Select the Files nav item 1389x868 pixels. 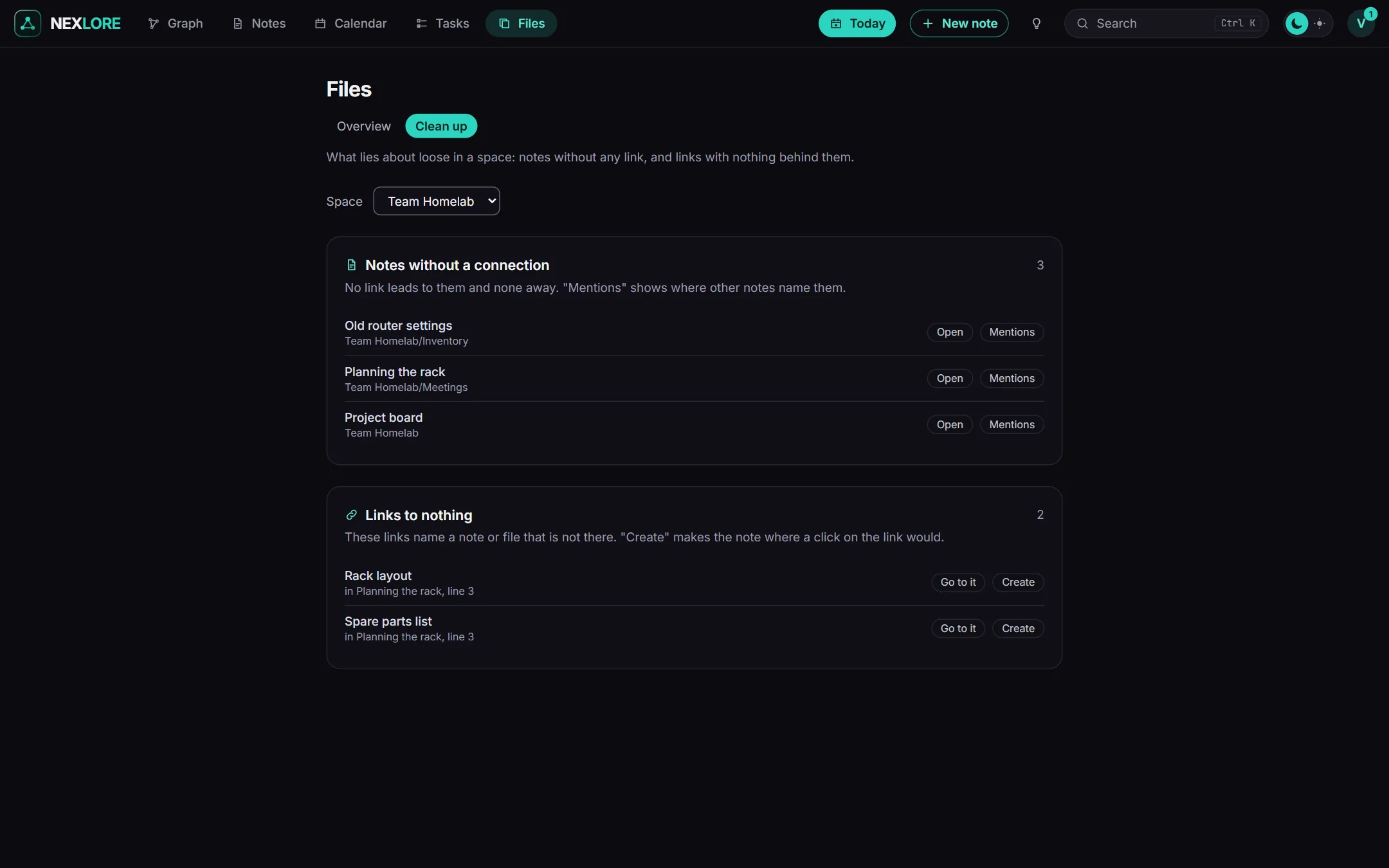tap(522, 23)
